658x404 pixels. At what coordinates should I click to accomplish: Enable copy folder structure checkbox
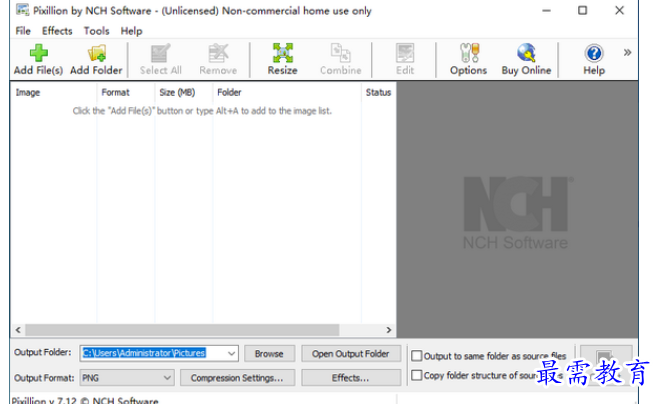[x=416, y=375]
